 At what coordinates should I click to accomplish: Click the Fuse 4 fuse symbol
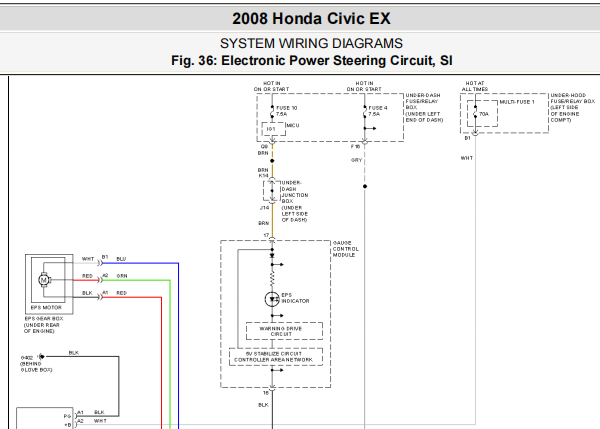coord(365,111)
